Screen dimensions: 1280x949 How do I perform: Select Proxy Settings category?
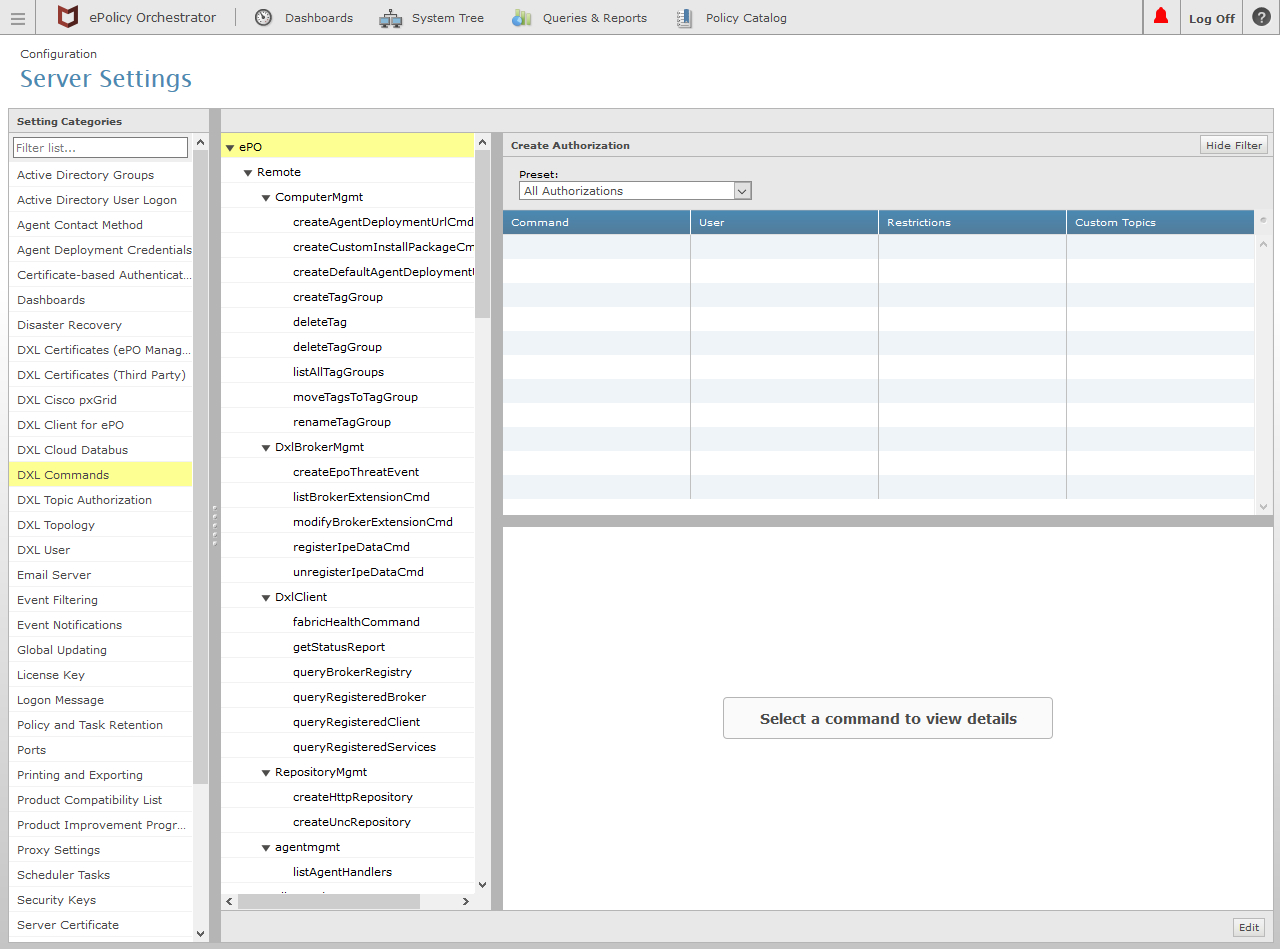pyautogui.click(x=101, y=849)
